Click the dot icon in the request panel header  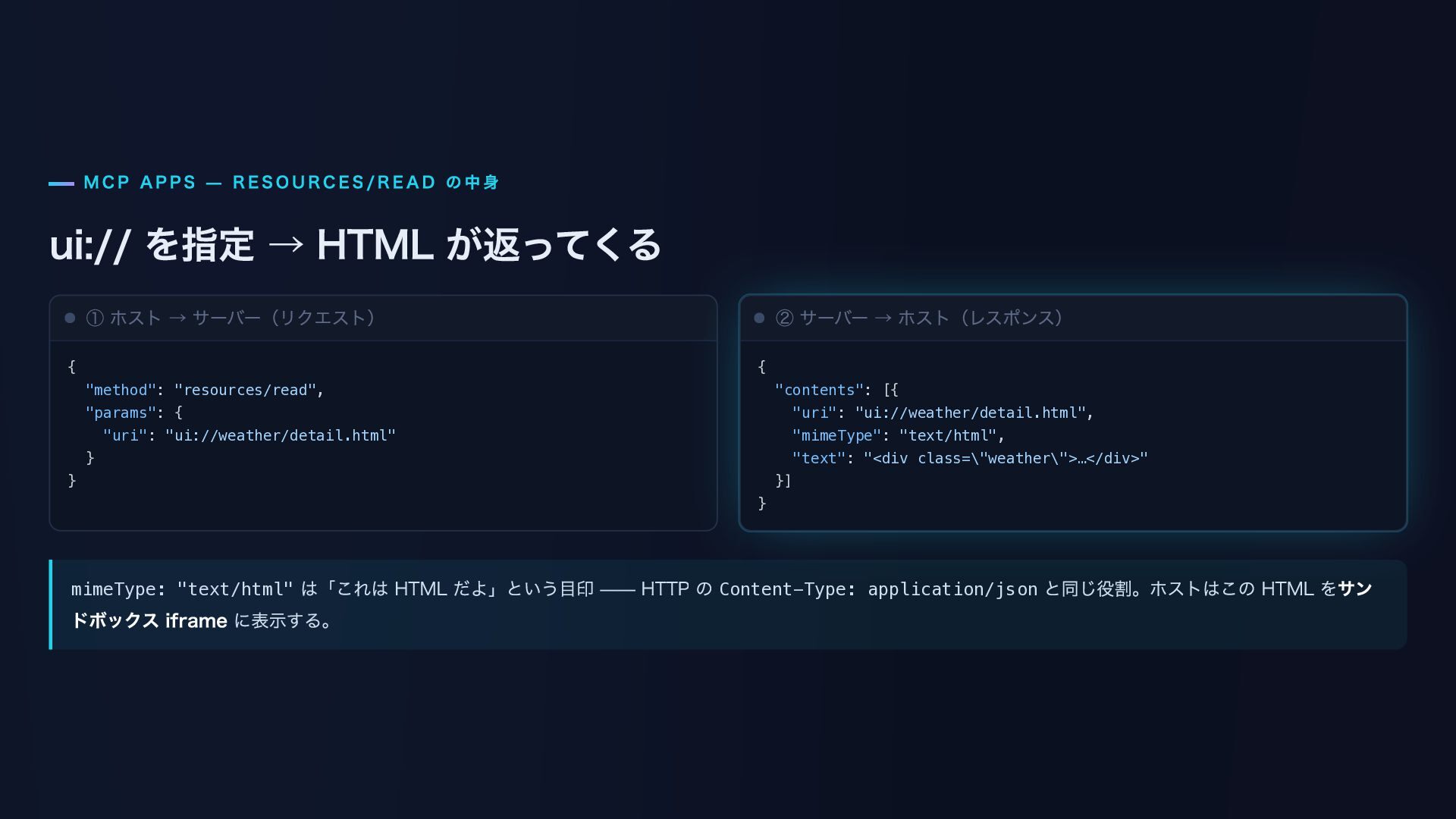[x=70, y=318]
